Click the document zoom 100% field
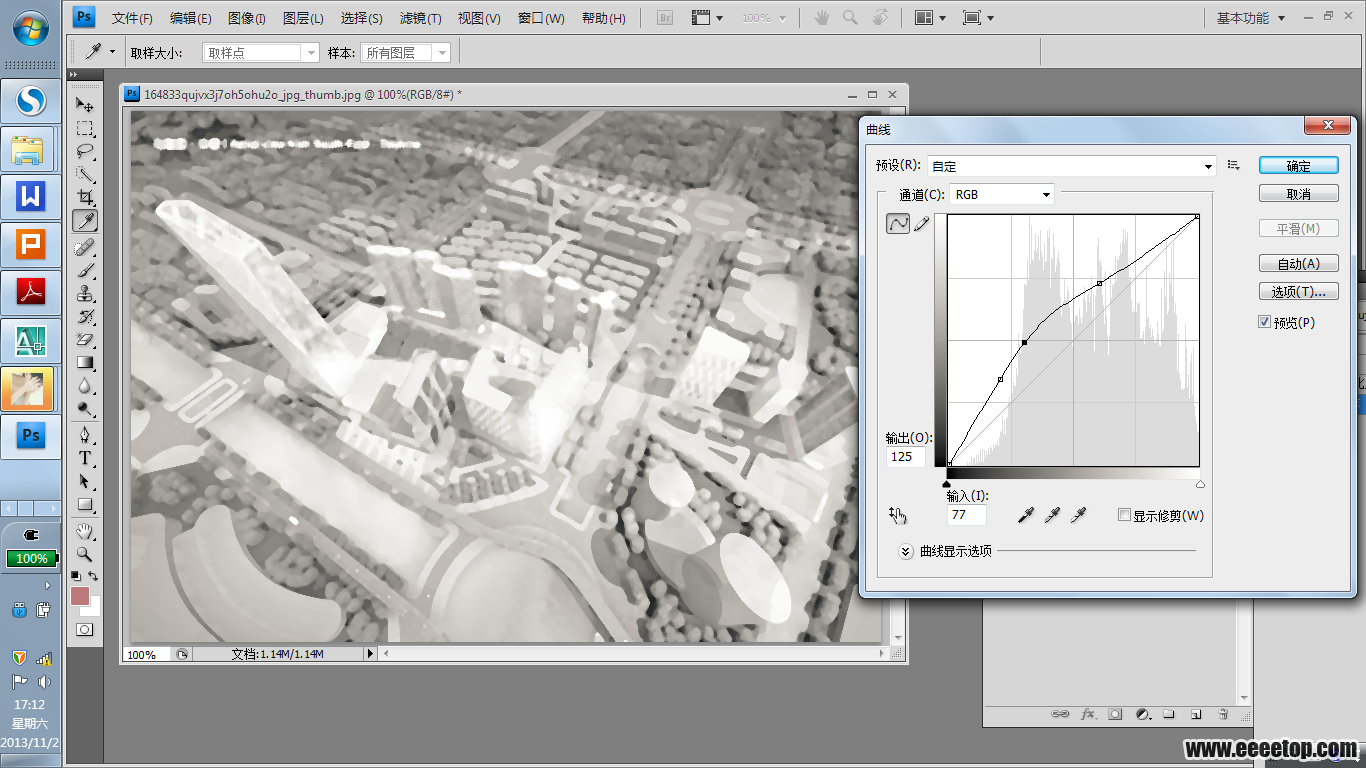Image resolution: width=1366 pixels, height=768 pixels. tap(146, 654)
